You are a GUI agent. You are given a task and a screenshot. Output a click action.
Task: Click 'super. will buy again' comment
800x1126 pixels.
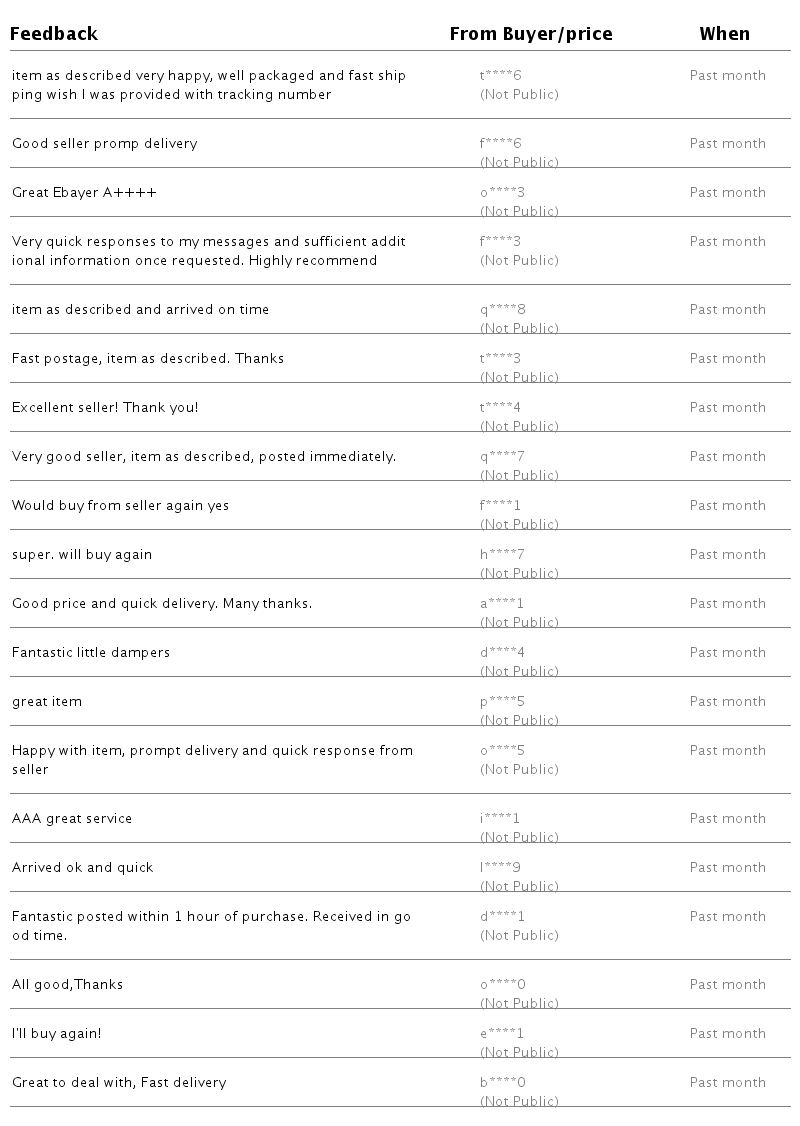point(82,554)
